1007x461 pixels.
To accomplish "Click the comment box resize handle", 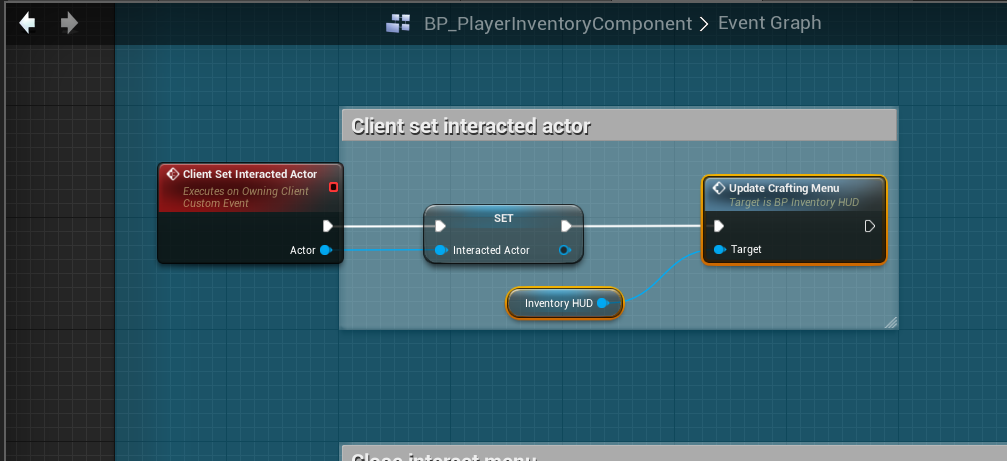I will [890, 322].
